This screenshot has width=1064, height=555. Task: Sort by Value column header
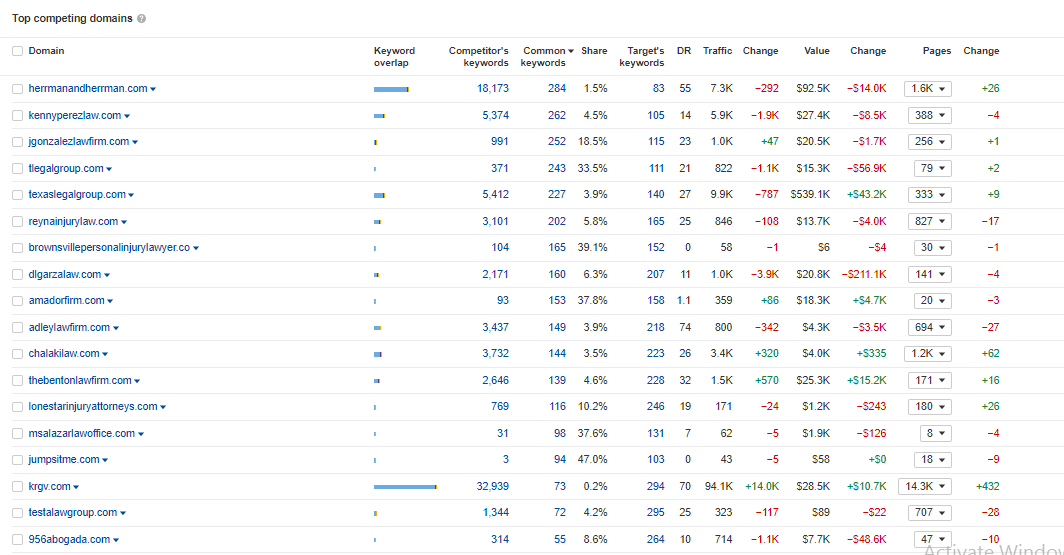click(x=817, y=51)
